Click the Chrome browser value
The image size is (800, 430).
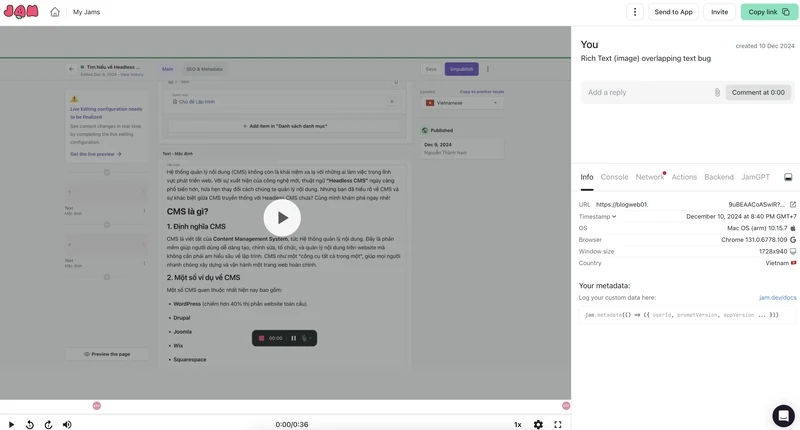tap(754, 240)
